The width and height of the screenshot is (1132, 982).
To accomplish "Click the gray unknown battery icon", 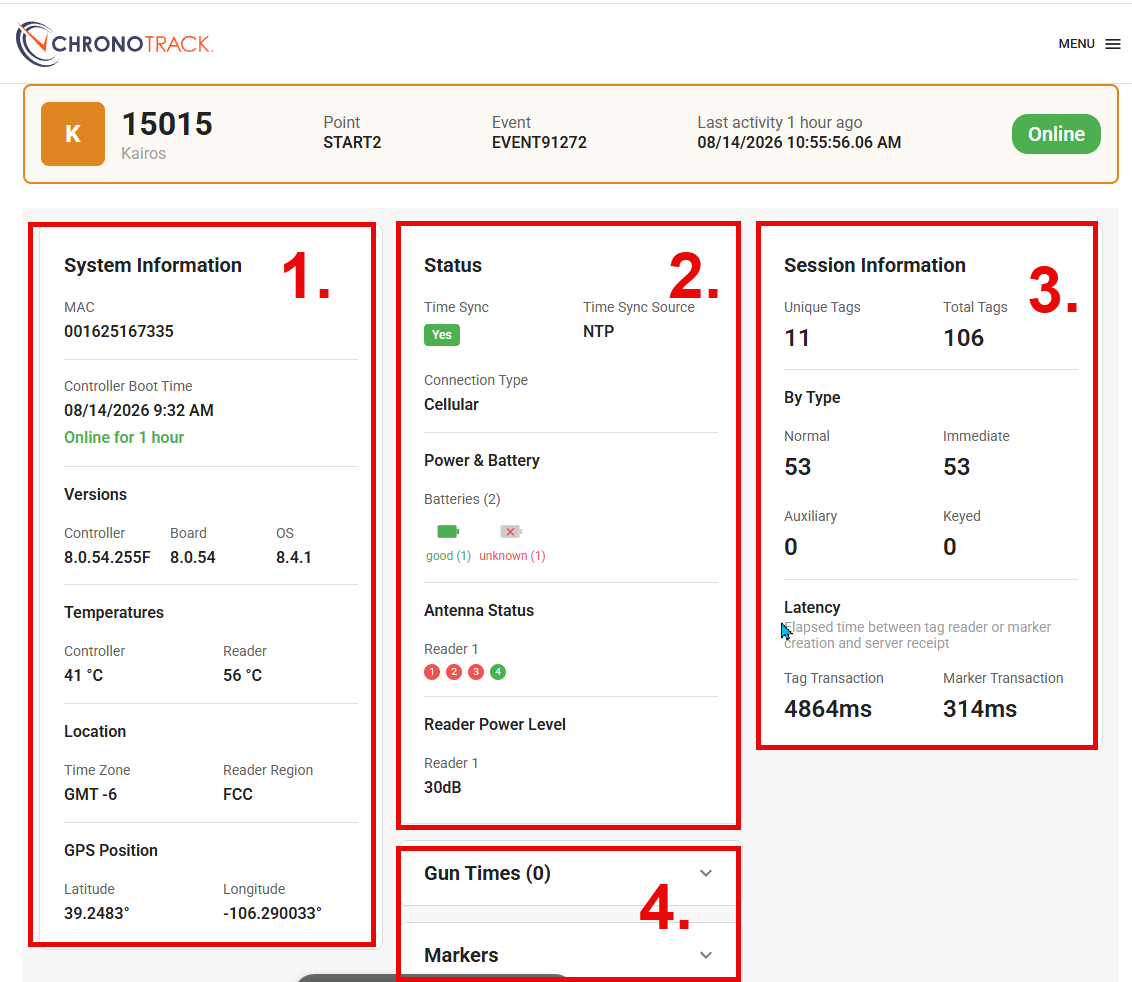I will click(x=511, y=531).
